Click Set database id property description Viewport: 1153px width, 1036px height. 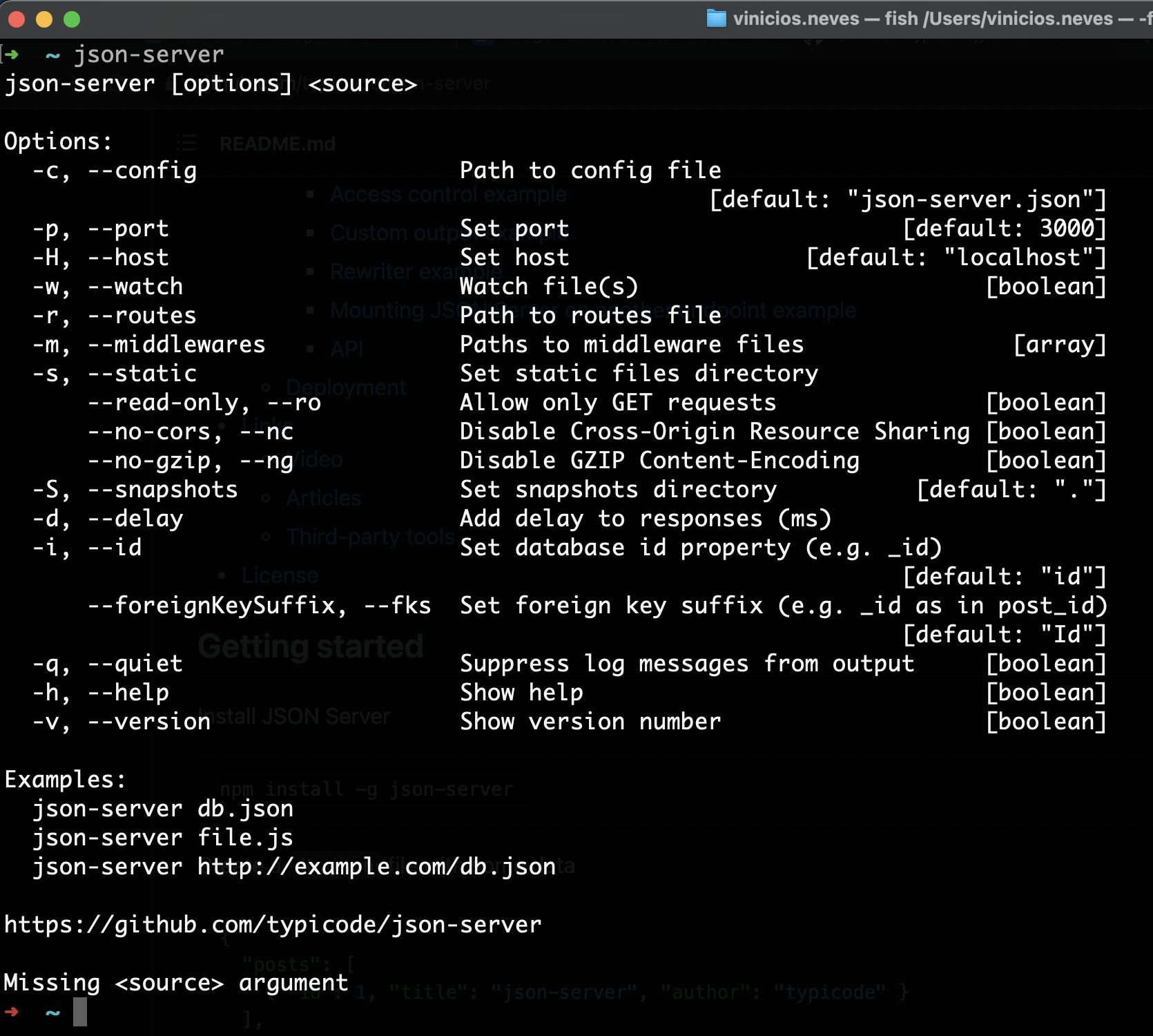point(701,548)
